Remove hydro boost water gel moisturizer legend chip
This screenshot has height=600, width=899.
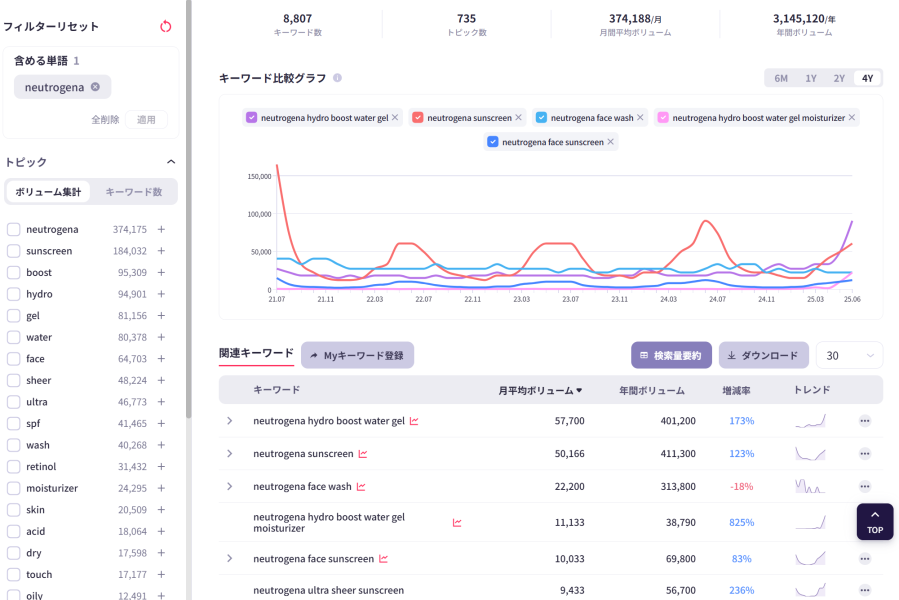(x=852, y=118)
